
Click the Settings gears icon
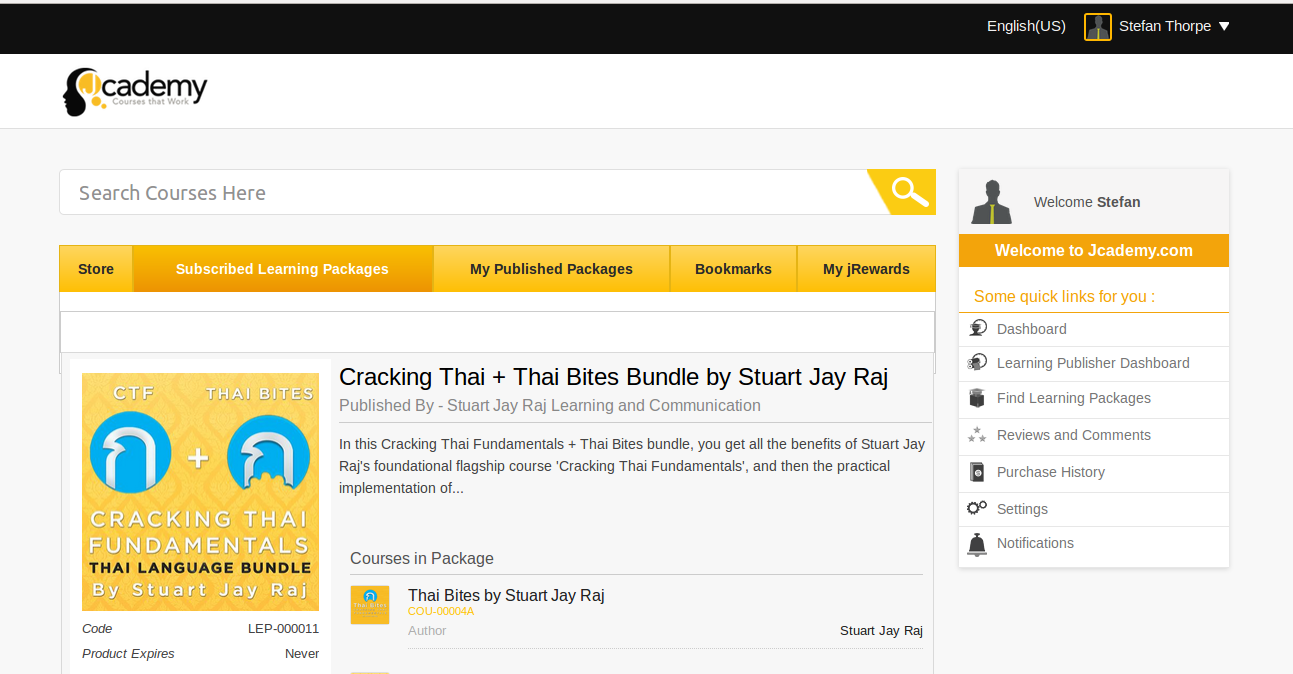pyautogui.click(x=977, y=508)
